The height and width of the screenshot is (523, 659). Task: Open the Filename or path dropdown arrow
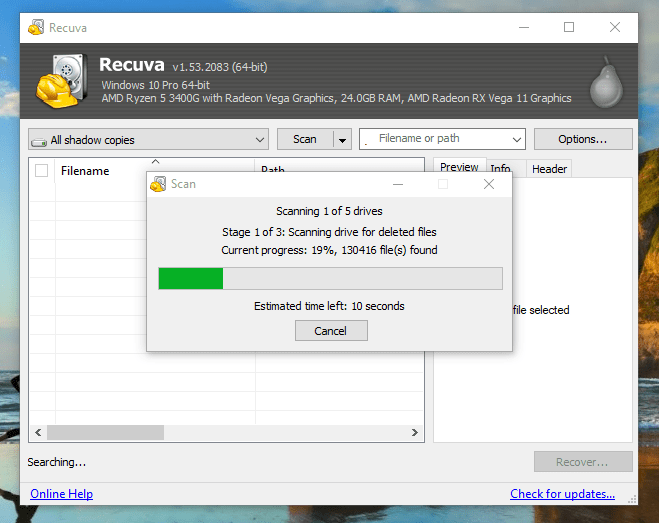pyautogui.click(x=517, y=140)
